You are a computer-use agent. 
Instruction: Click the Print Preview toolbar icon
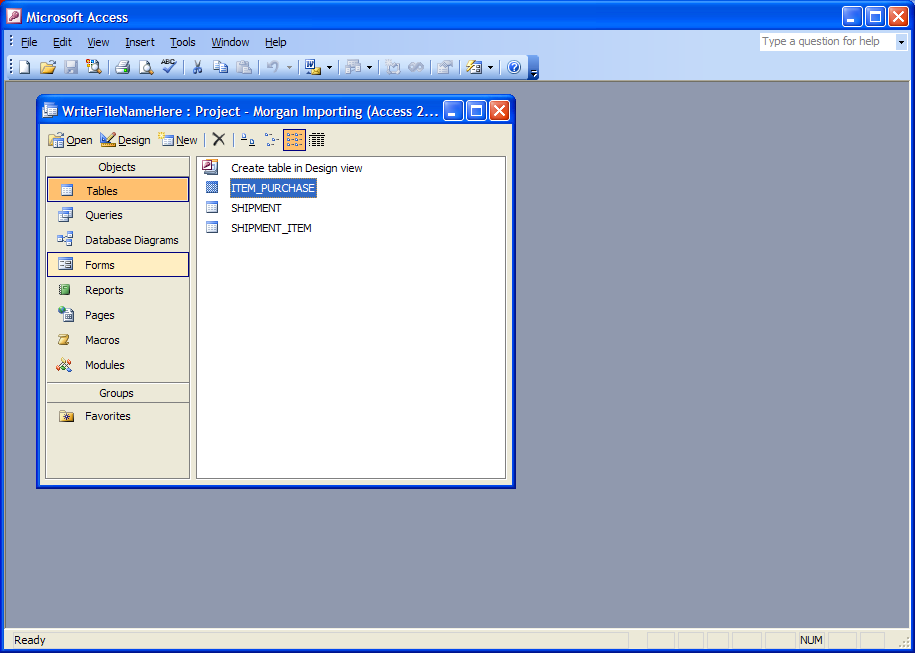coord(145,67)
